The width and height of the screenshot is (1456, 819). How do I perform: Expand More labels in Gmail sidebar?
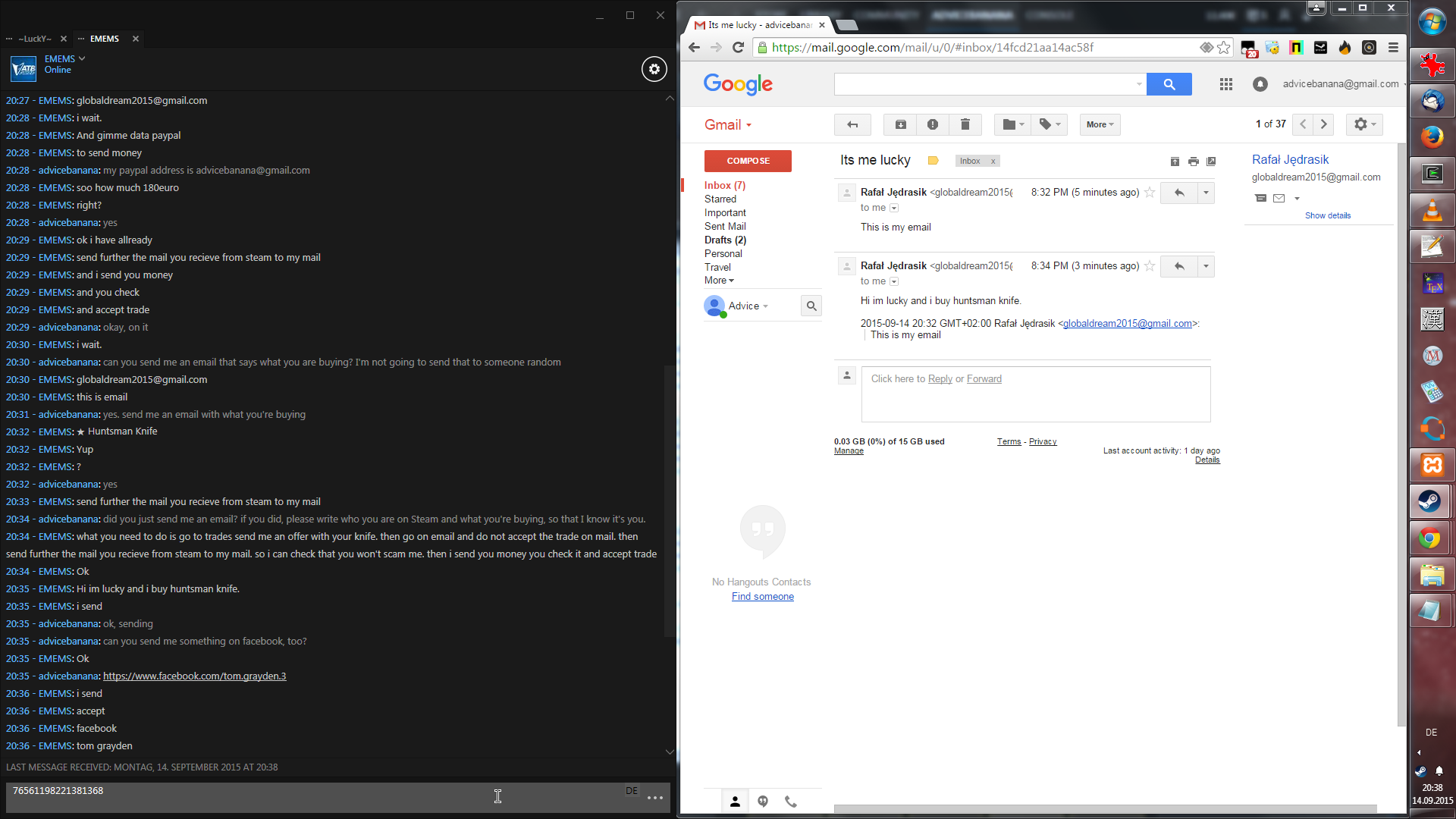[718, 281]
